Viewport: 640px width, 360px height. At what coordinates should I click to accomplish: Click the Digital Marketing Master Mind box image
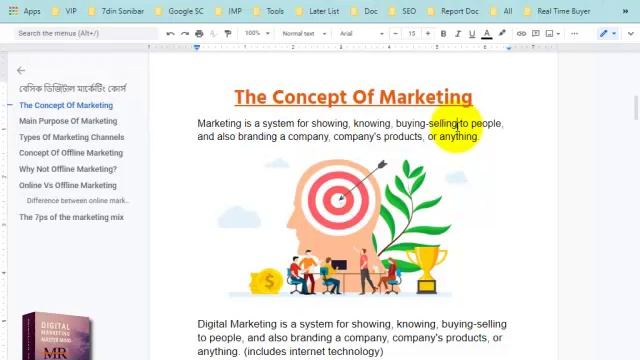pyautogui.click(x=57, y=336)
